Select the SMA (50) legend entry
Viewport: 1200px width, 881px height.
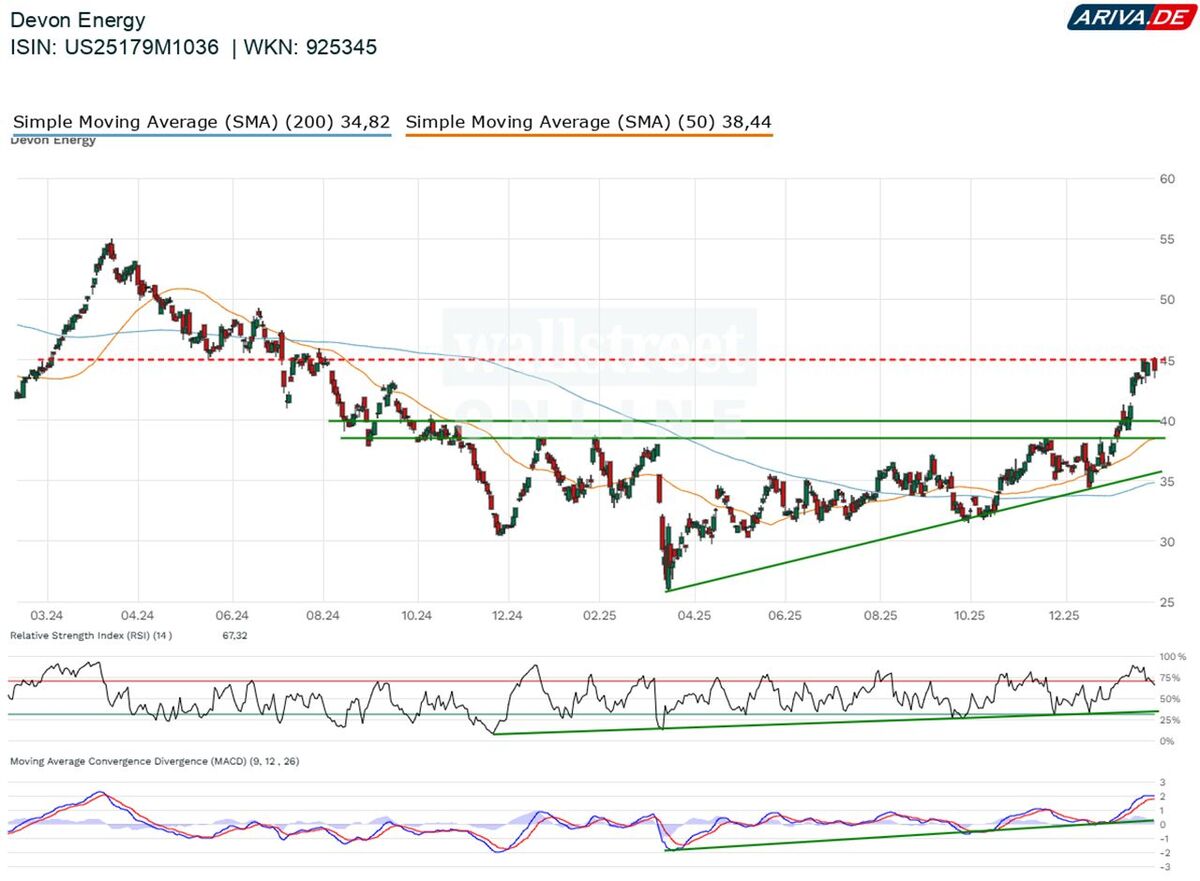(x=589, y=122)
